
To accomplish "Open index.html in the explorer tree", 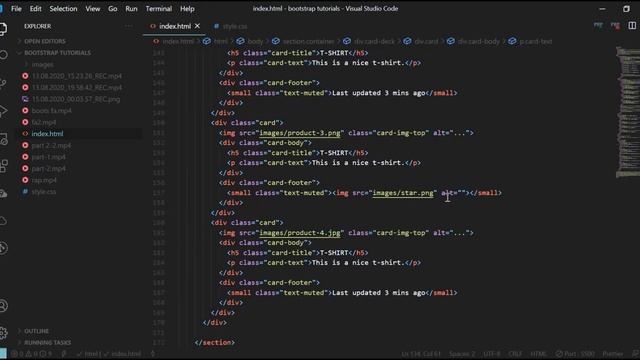I will click(47, 133).
